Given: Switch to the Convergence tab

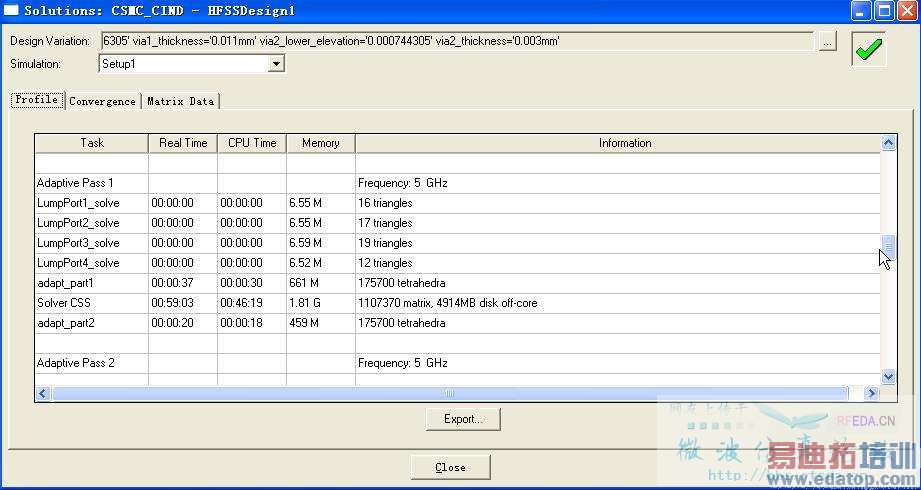Looking at the screenshot, I should coord(102,101).
